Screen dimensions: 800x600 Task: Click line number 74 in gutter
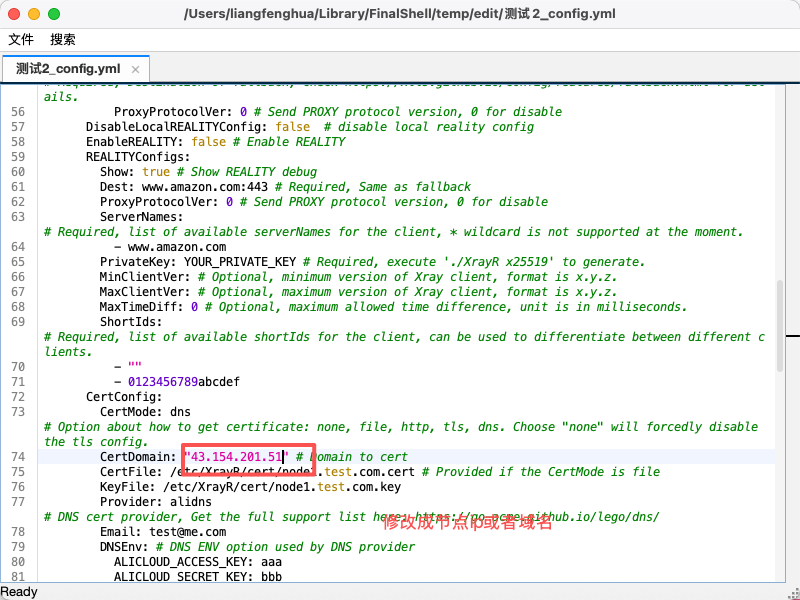pos(18,457)
